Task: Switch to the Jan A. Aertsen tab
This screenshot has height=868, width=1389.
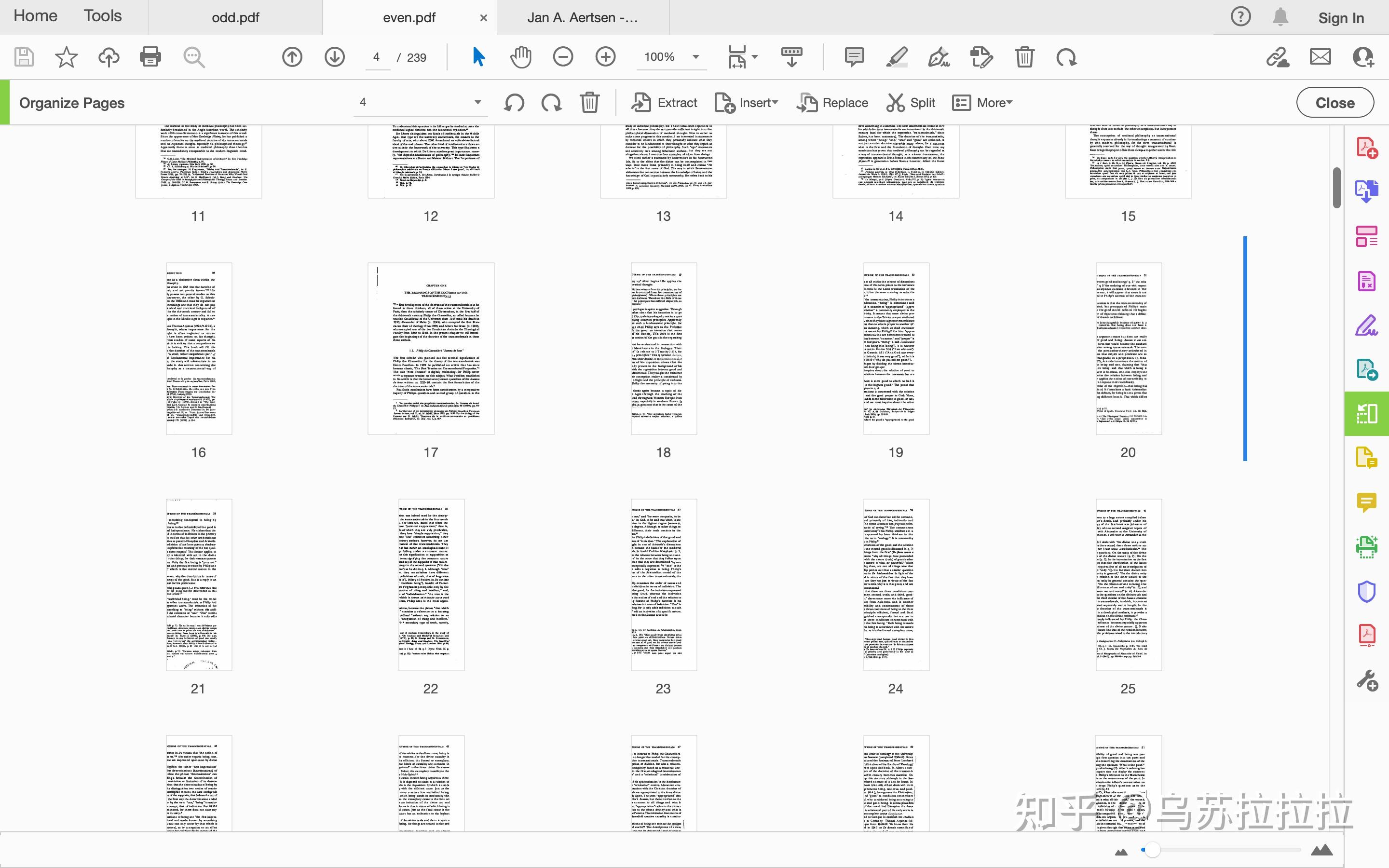Action: pos(583,17)
